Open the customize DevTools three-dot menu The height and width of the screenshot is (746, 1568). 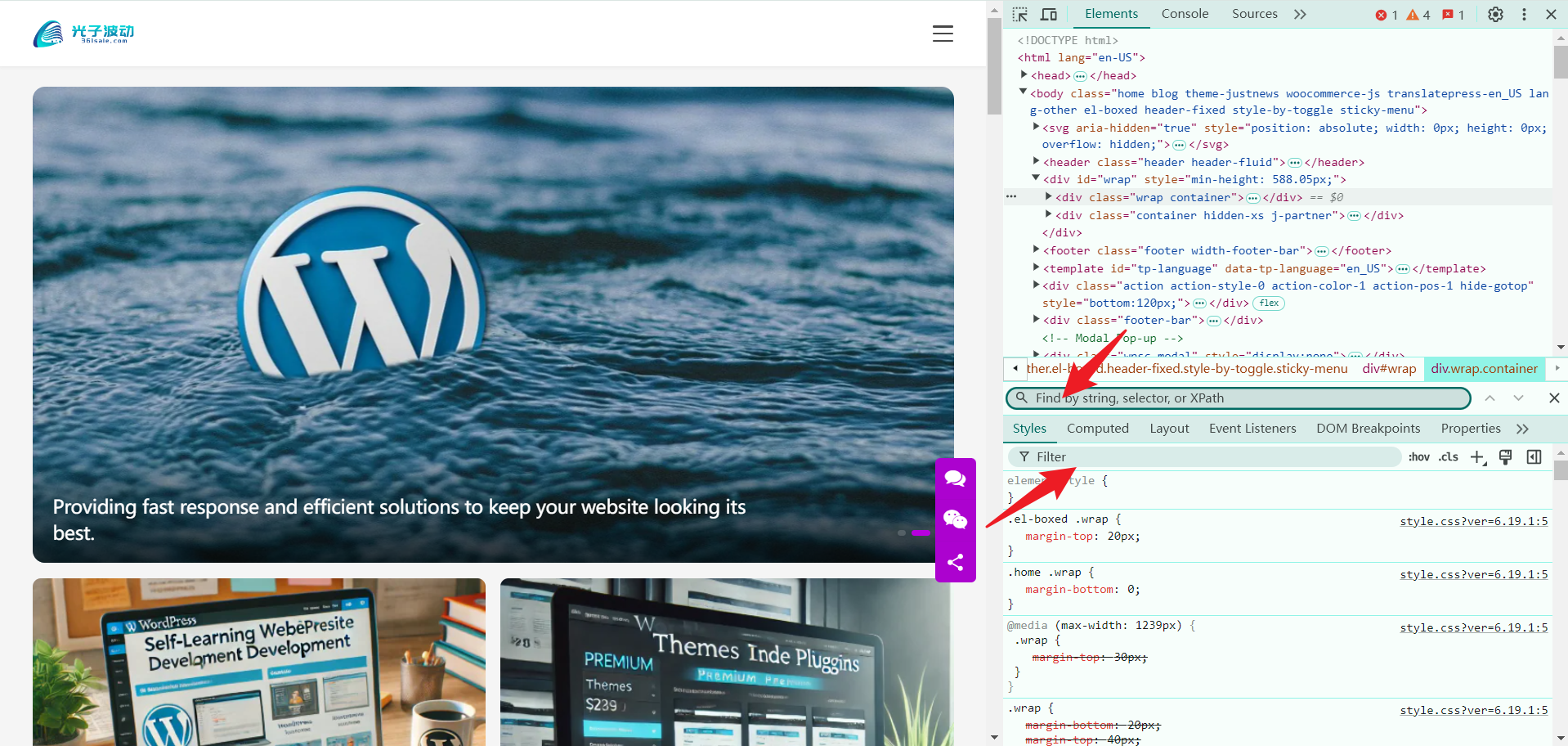pos(1522,14)
